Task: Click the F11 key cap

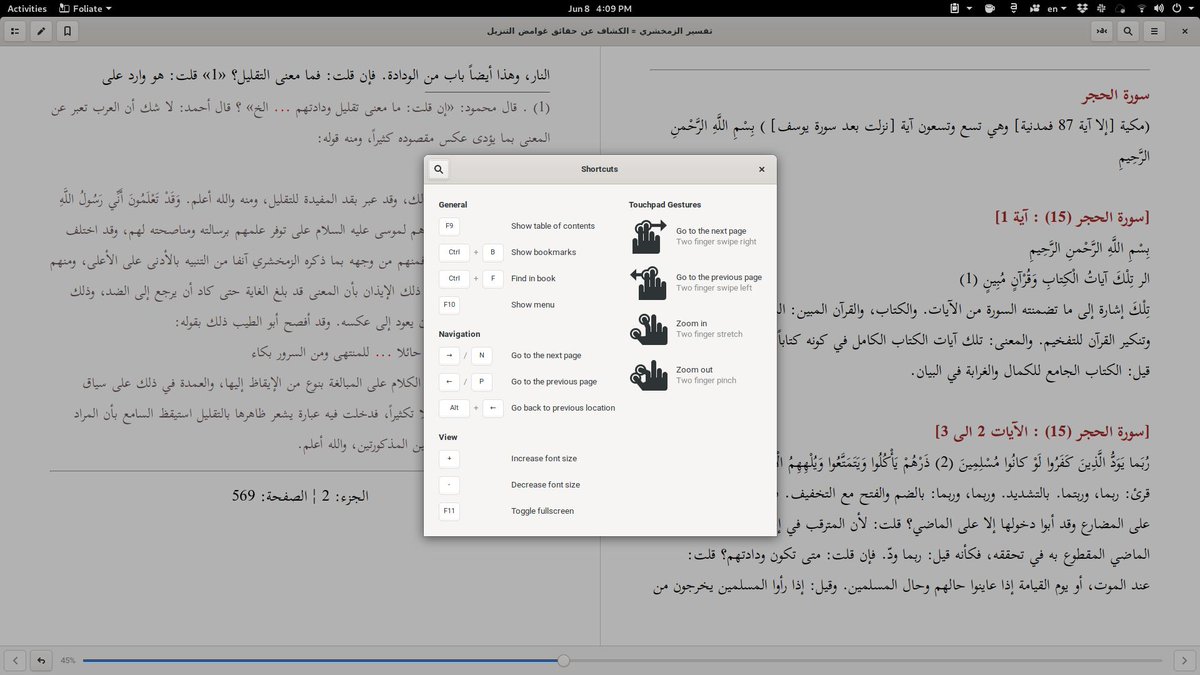Action: (x=449, y=510)
